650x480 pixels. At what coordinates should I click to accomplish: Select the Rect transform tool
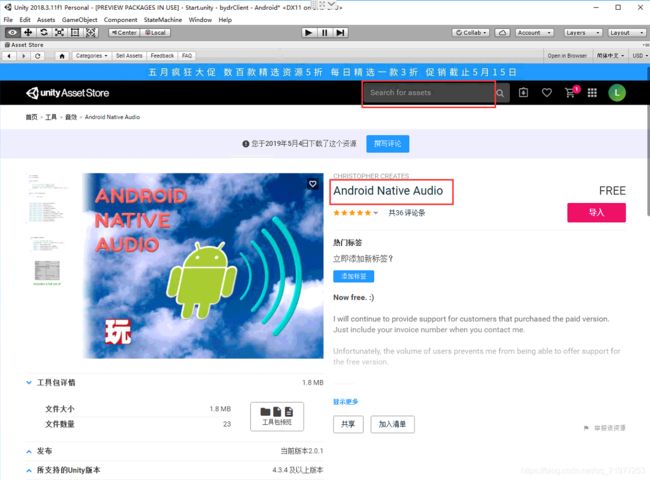click(75, 32)
